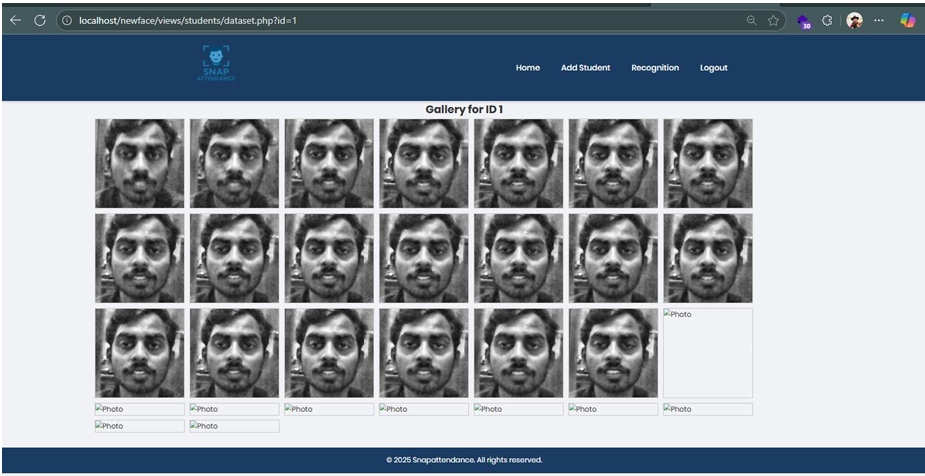This screenshot has width=925, height=476.
Task: Launch the Copilot icon in browser toolbar
Action: [907, 21]
